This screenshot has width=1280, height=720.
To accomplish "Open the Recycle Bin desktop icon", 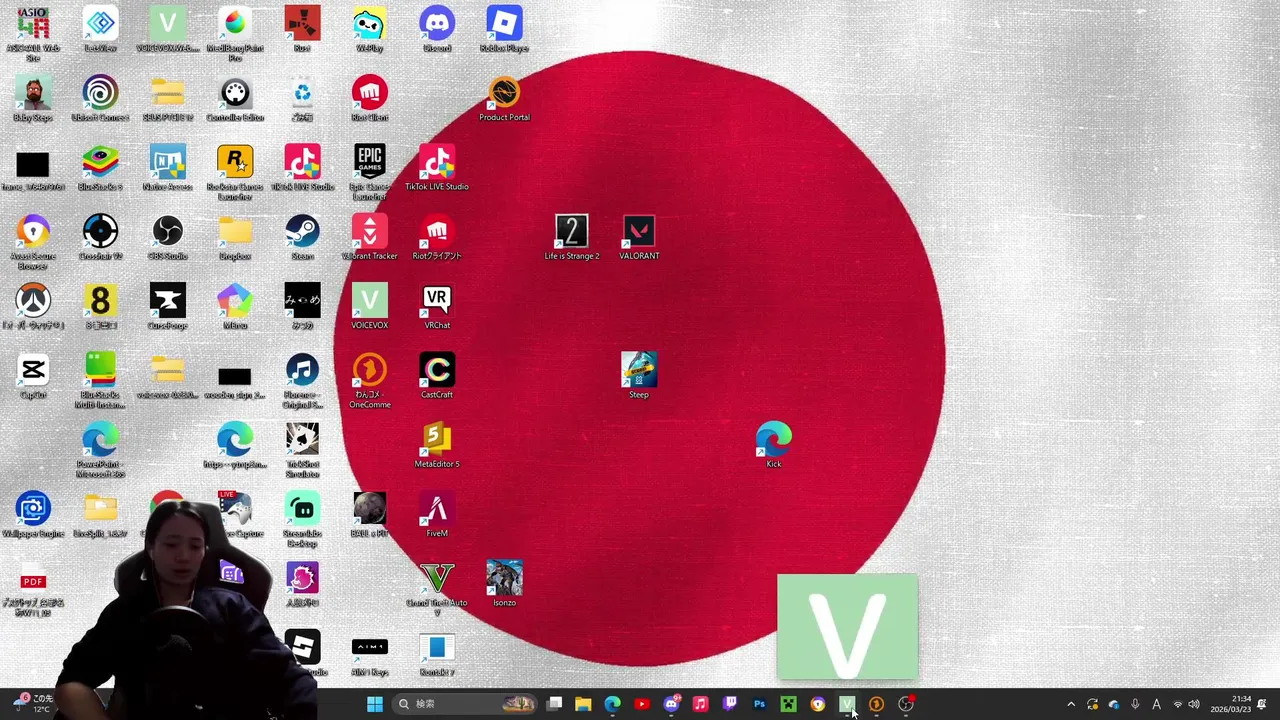I will [x=302, y=98].
